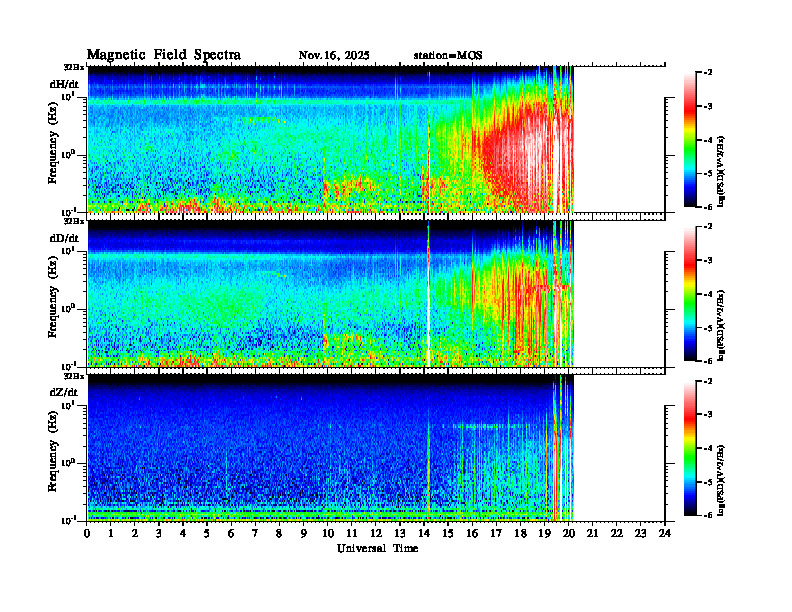Screen dimensions: 792x612
Task: Click the hour '10' tick label
Action: (x=328, y=534)
